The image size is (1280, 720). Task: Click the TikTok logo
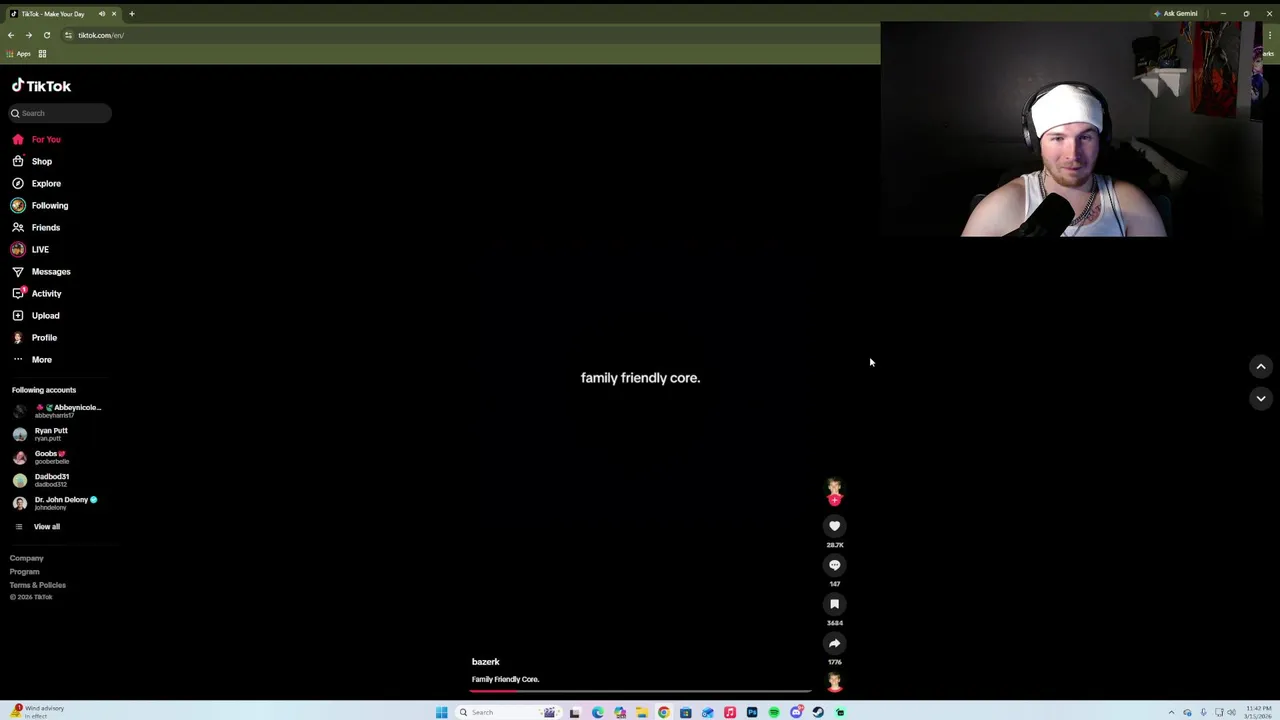coord(41,86)
